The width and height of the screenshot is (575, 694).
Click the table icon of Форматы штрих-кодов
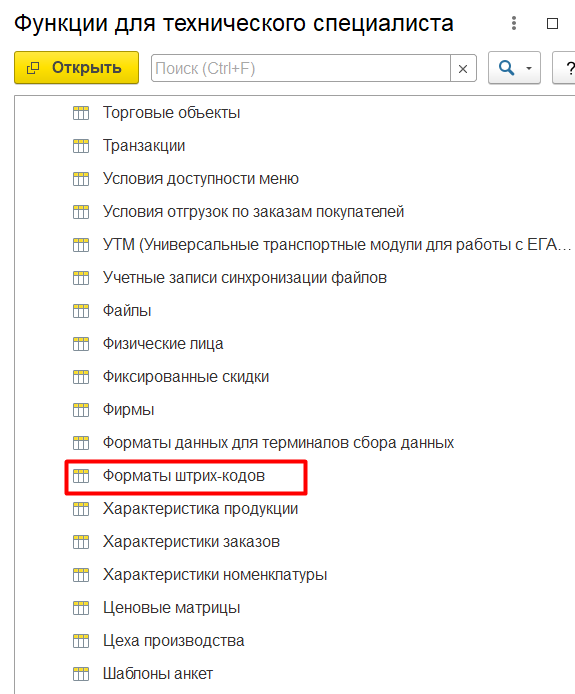click(x=81, y=476)
